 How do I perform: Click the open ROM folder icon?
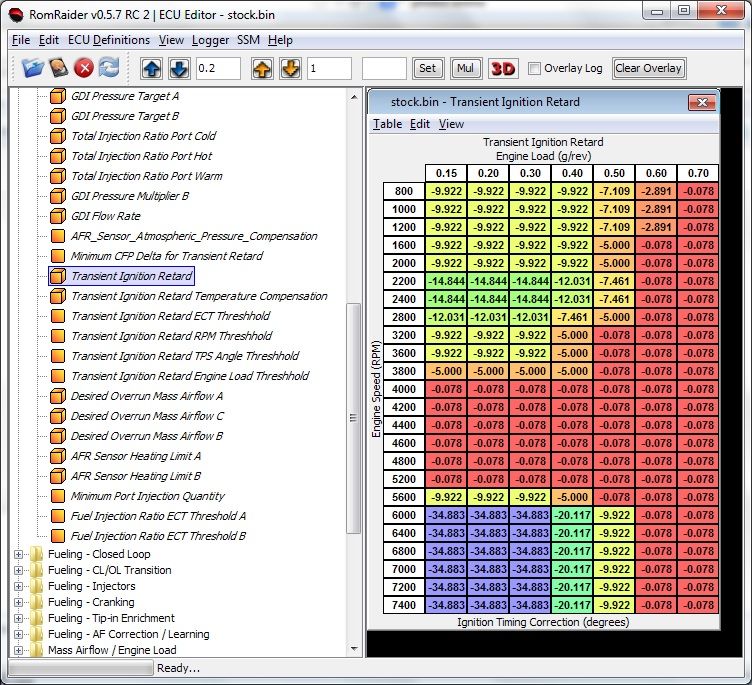(x=33, y=68)
